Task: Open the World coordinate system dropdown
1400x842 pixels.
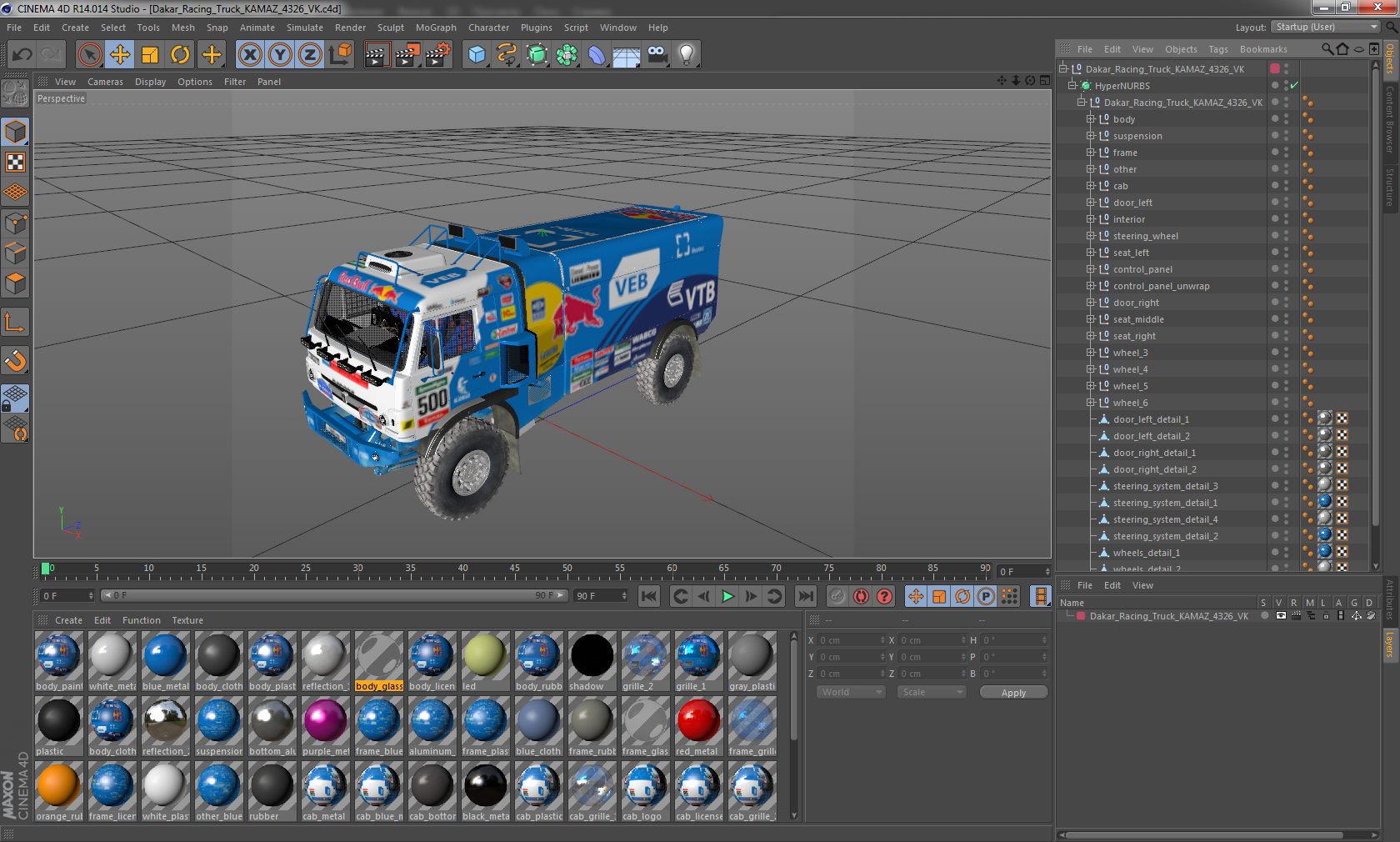Action: pyautogui.click(x=851, y=692)
